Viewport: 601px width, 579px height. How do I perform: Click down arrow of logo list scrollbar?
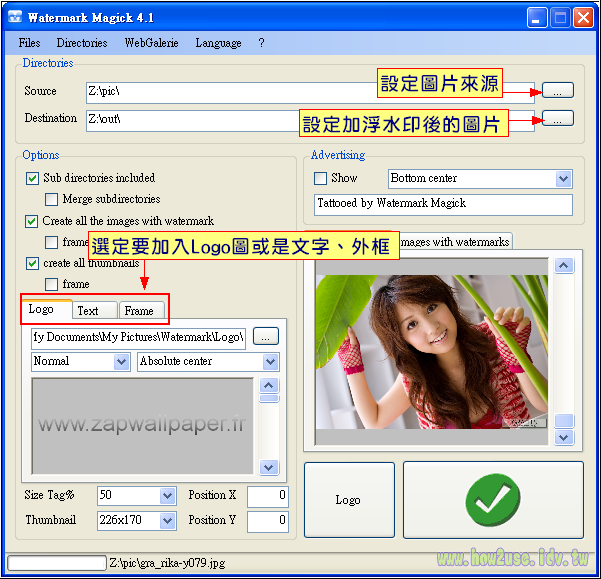pos(269,467)
